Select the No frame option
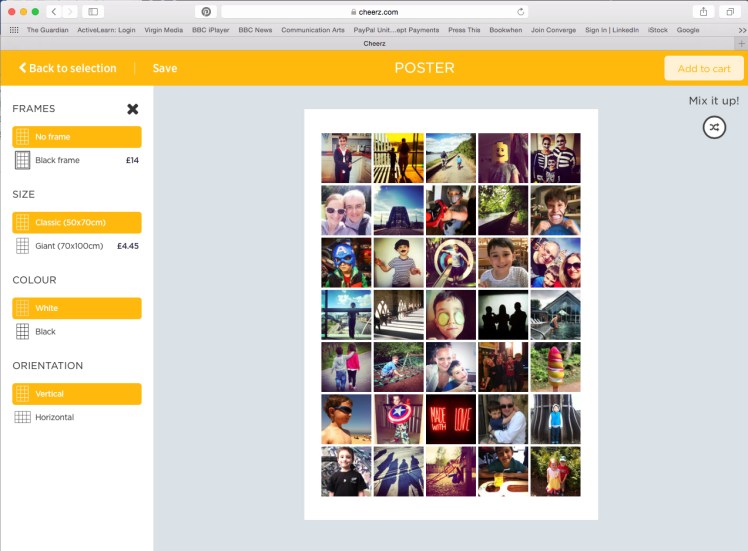Image resolution: width=748 pixels, height=551 pixels. tap(77, 137)
